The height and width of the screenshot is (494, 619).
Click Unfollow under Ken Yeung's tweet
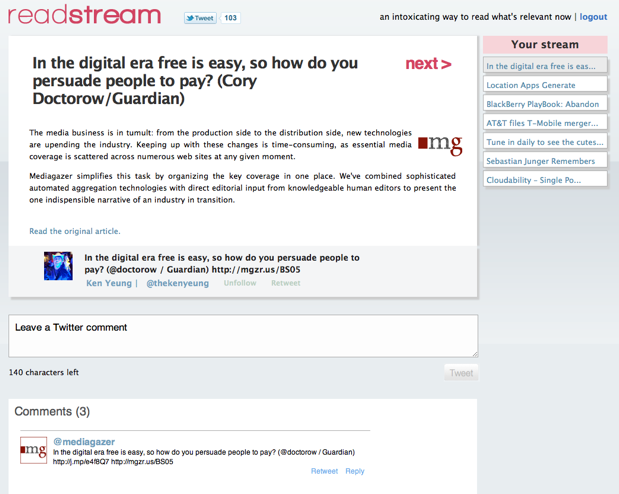[240, 283]
